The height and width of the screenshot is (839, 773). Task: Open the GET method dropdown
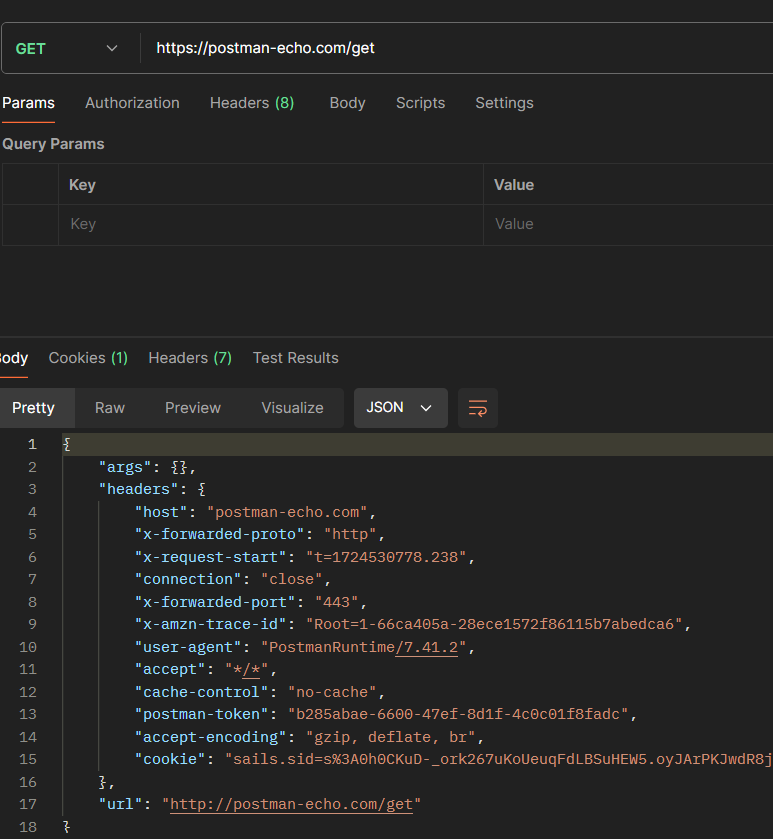(x=67, y=49)
